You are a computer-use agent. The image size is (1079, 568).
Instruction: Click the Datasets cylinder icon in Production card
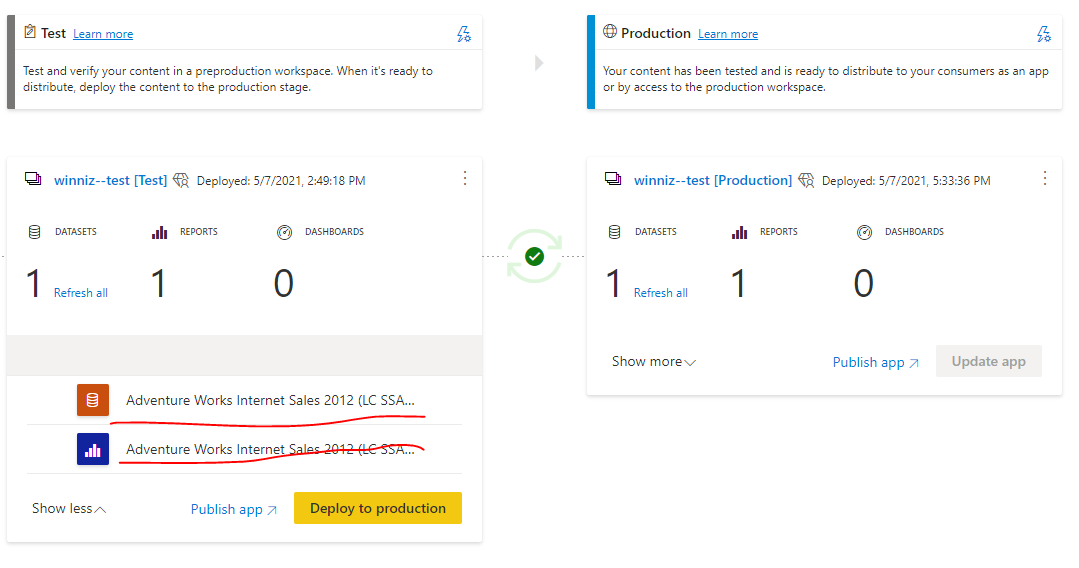(615, 232)
